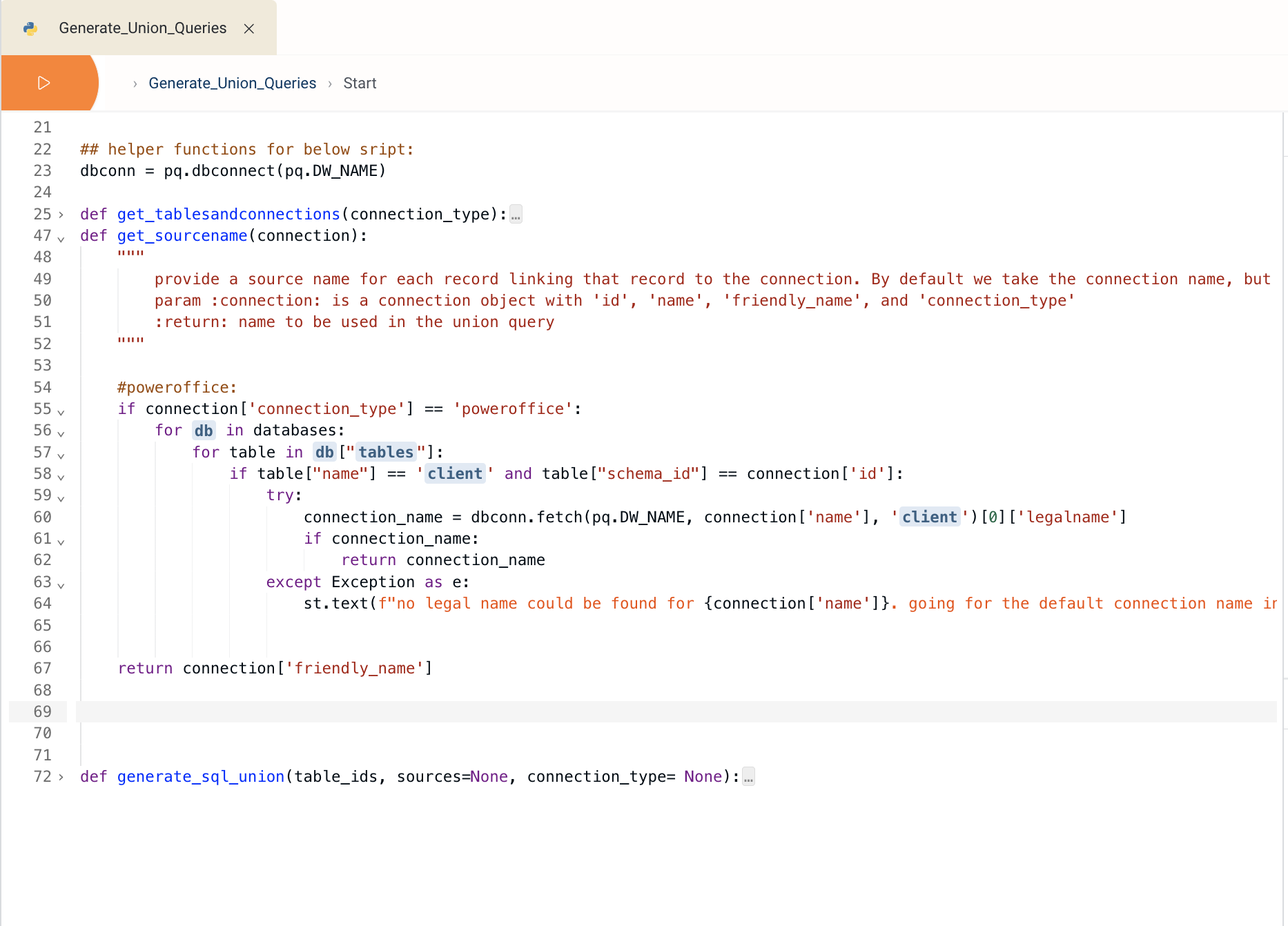The width and height of the screenshot is (1288, 926).
Task: Click line number 23 in the gutter
Action: click(43, 170)
